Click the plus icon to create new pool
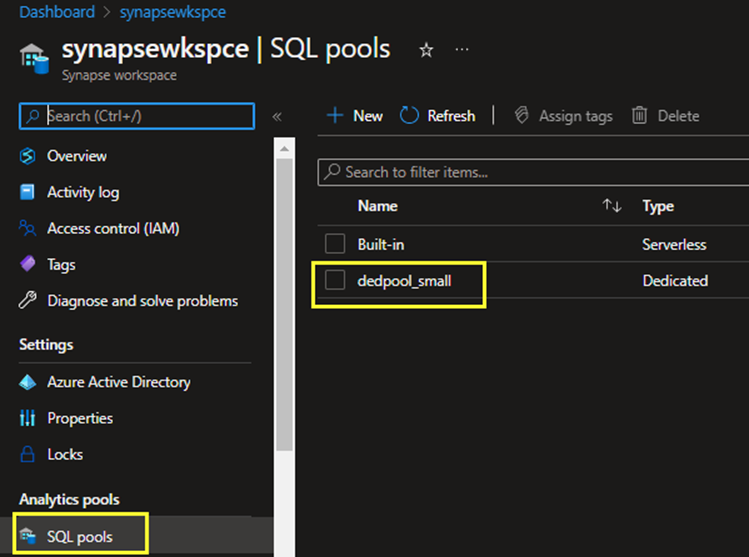 click(x=335, y=116)
